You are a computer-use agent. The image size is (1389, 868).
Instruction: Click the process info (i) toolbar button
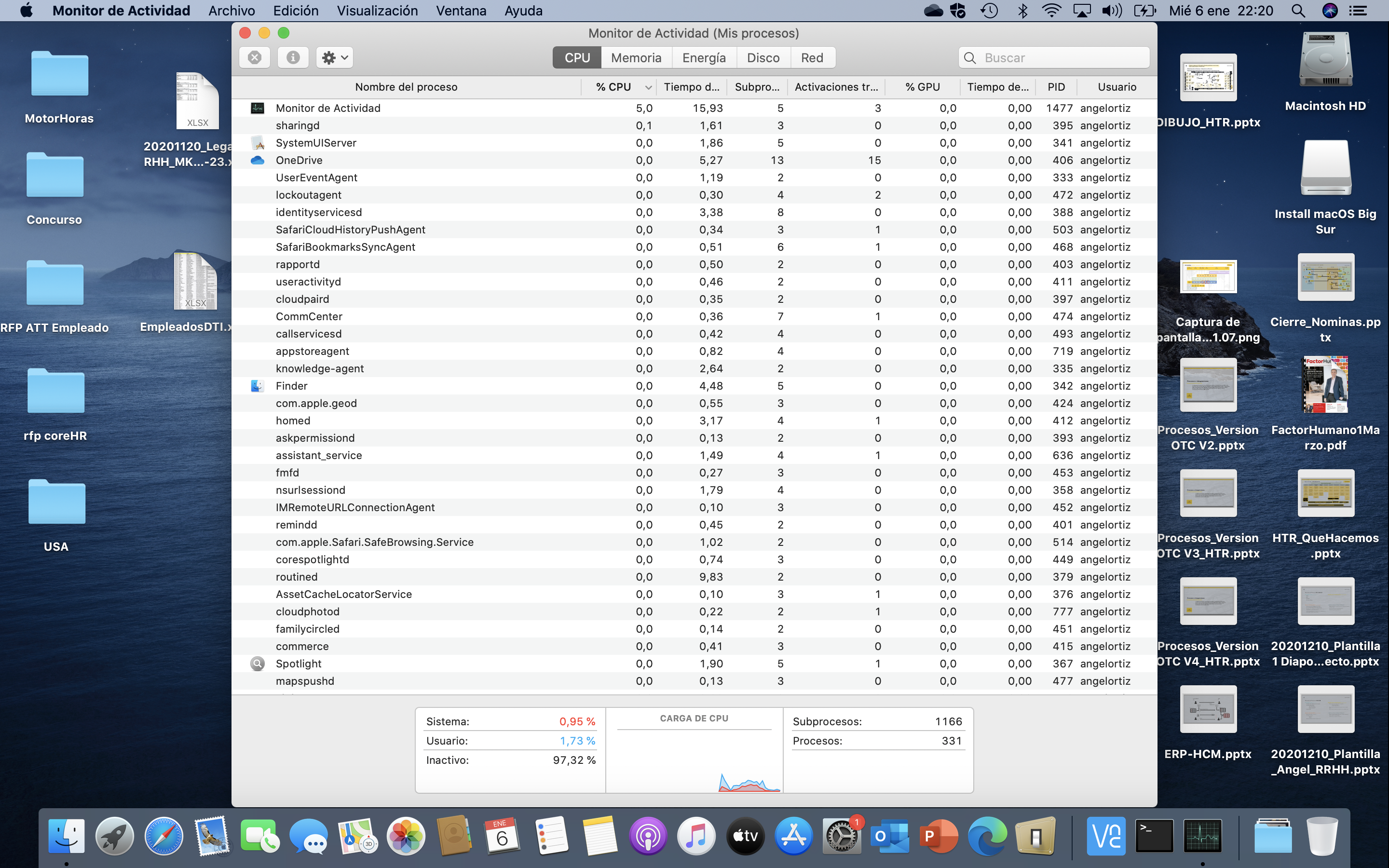tap(293, 57)
